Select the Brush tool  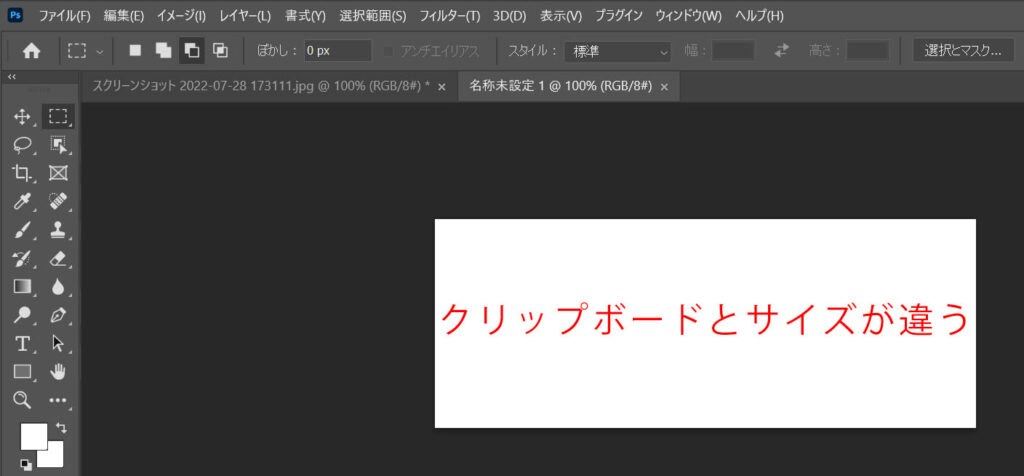click(22, 230)
